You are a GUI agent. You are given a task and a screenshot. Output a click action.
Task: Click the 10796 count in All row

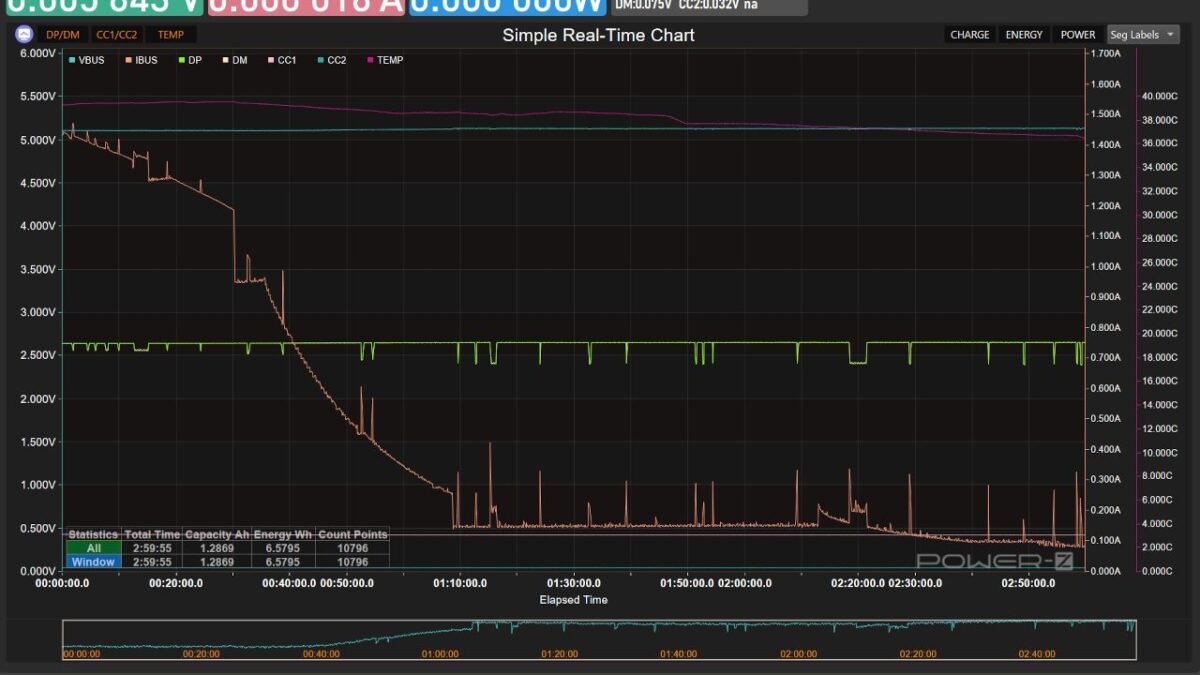pos(352,548)
